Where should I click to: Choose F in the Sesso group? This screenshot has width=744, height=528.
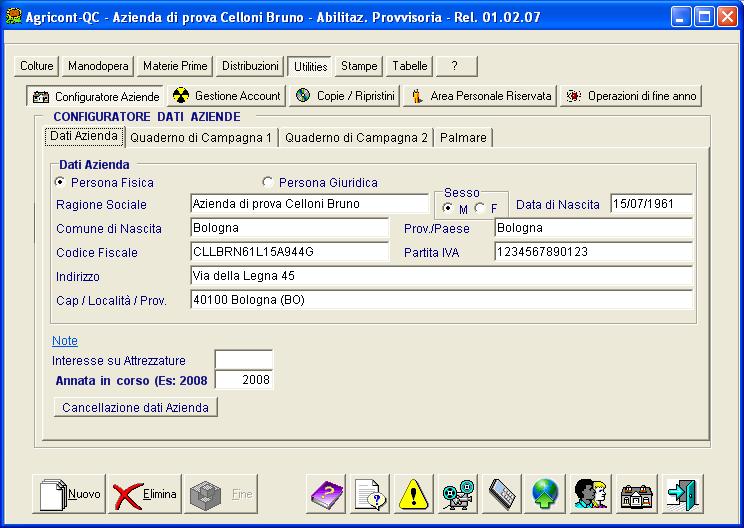480,208
